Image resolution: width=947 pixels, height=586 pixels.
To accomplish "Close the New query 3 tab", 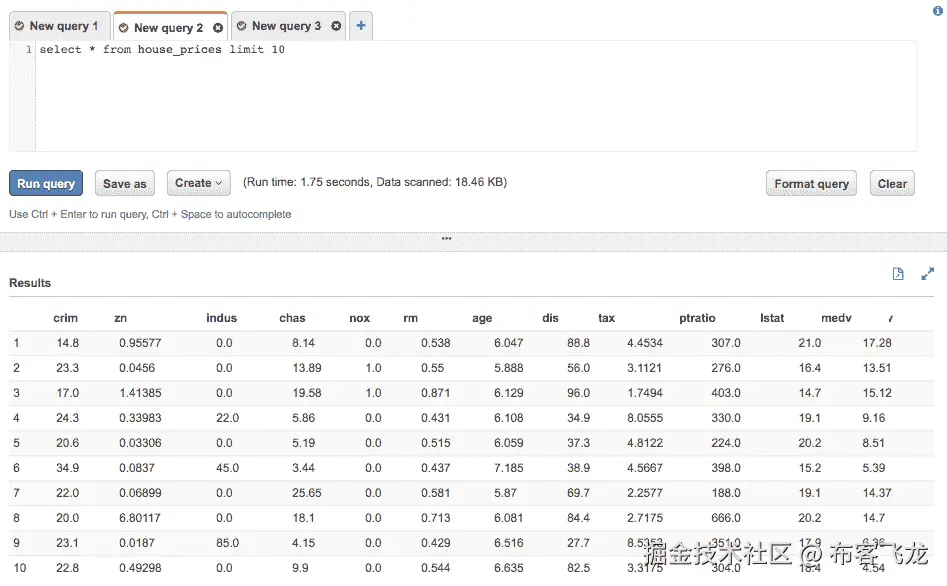I will (336, 26).
